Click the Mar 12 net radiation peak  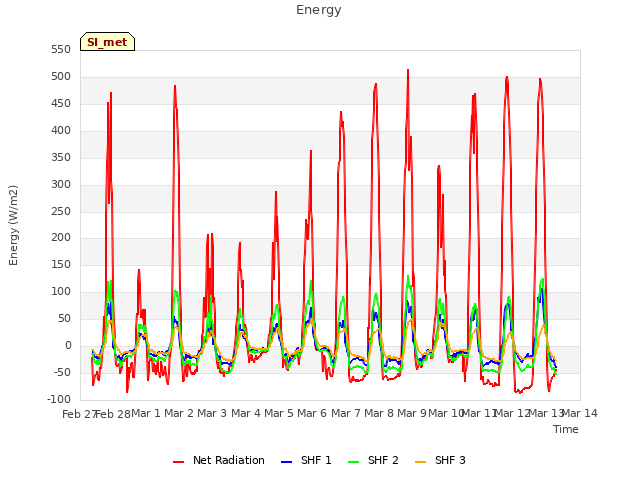click(x=507, y=77)
